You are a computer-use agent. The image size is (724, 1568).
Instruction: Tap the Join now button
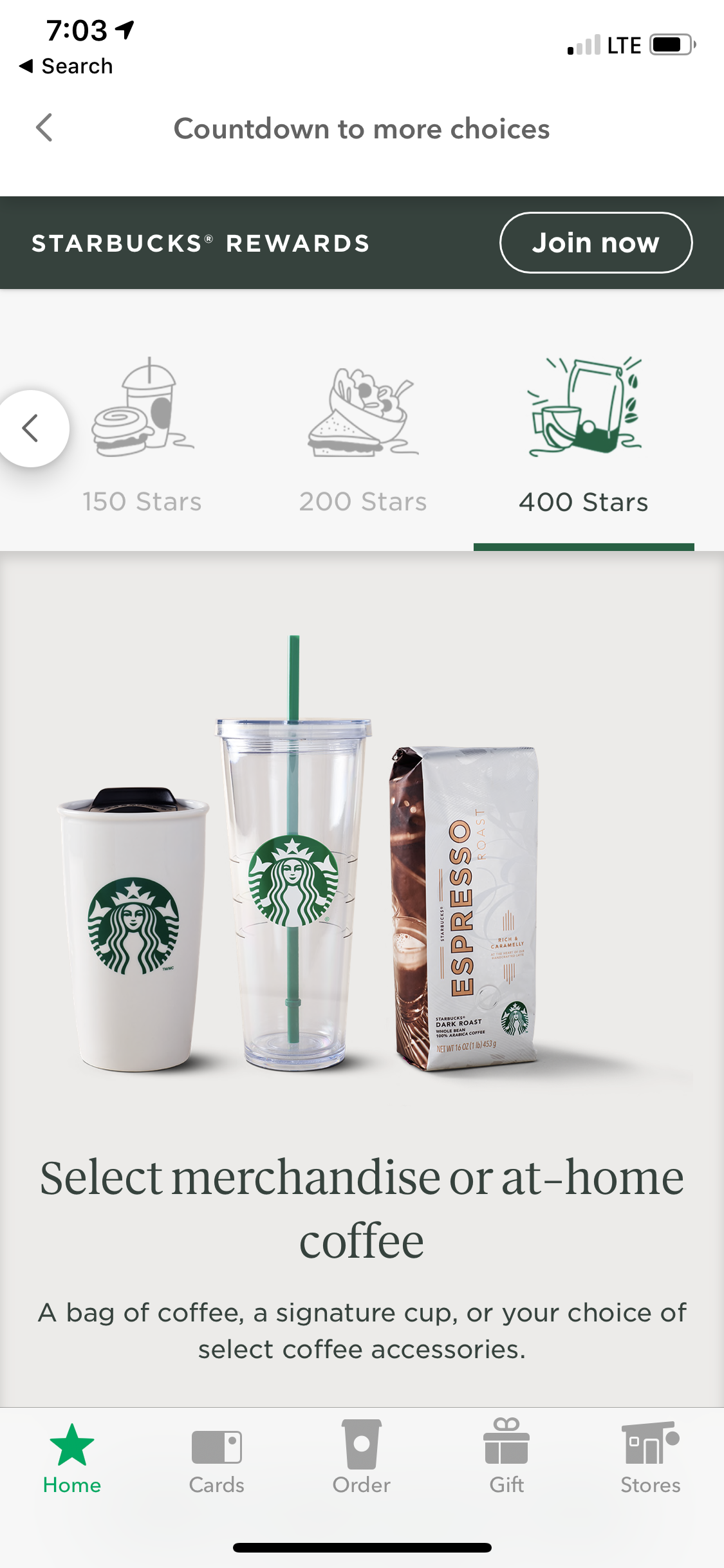pos(596,243)
